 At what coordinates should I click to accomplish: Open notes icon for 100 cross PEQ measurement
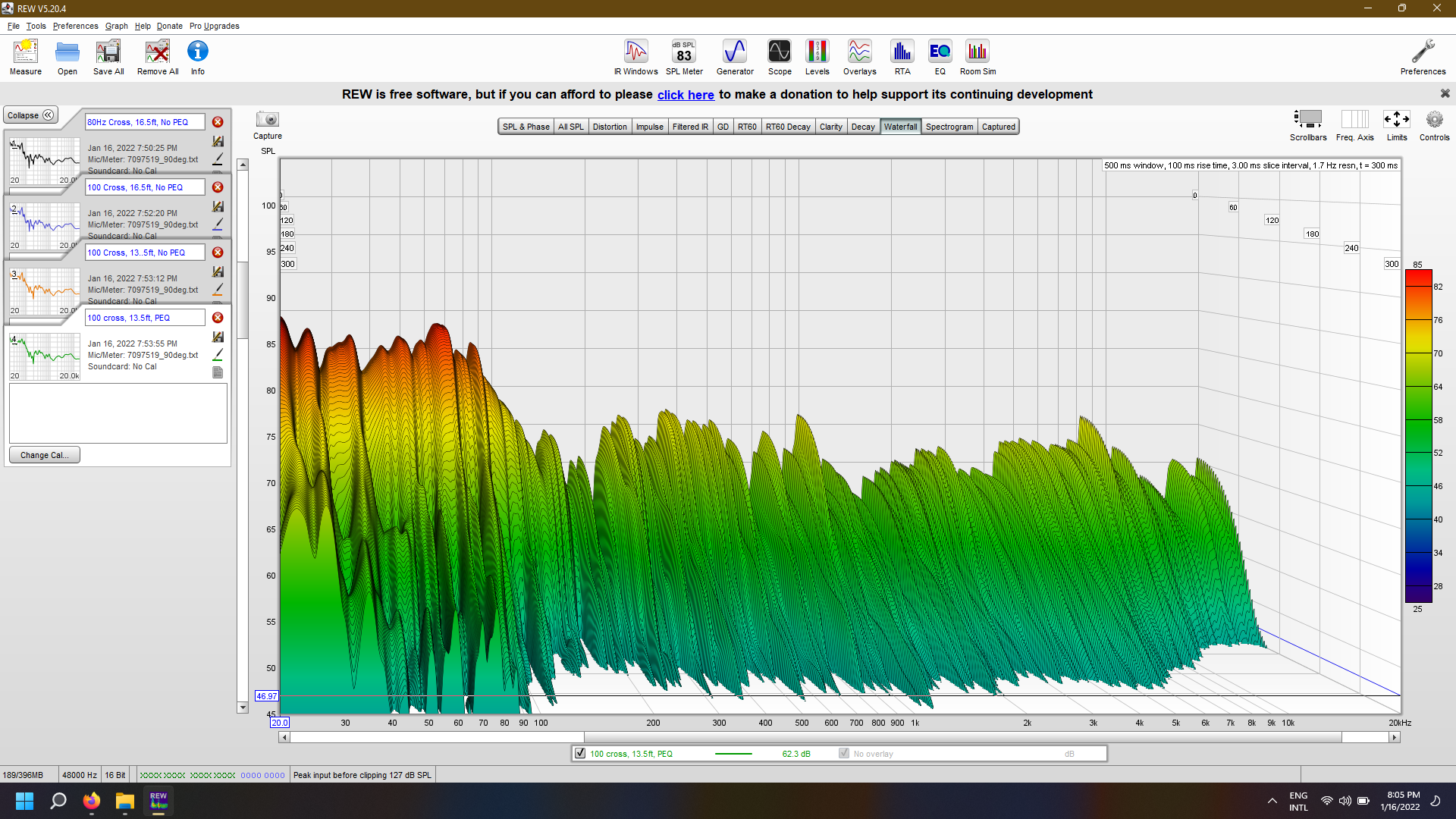point(218,372)
